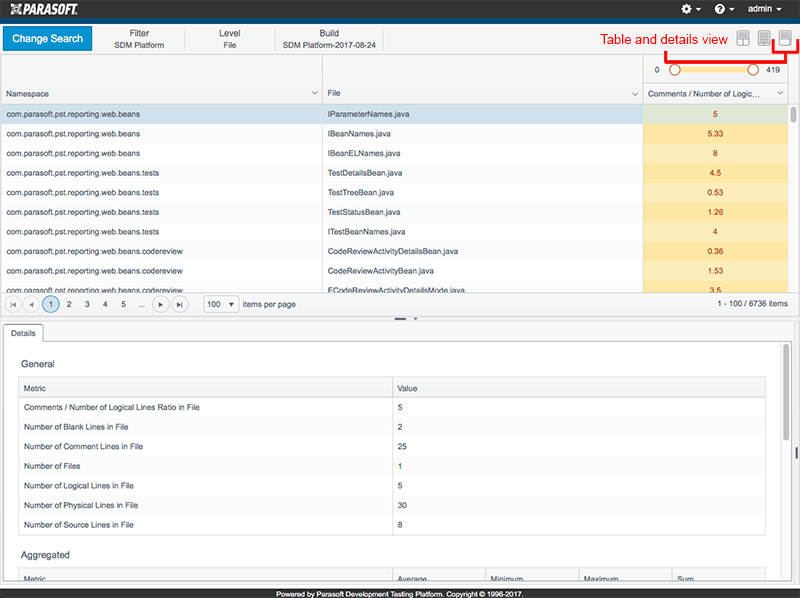Open Namespace column dropdown arrow
The width and height of the screenshot is (800, 598).
314,93
